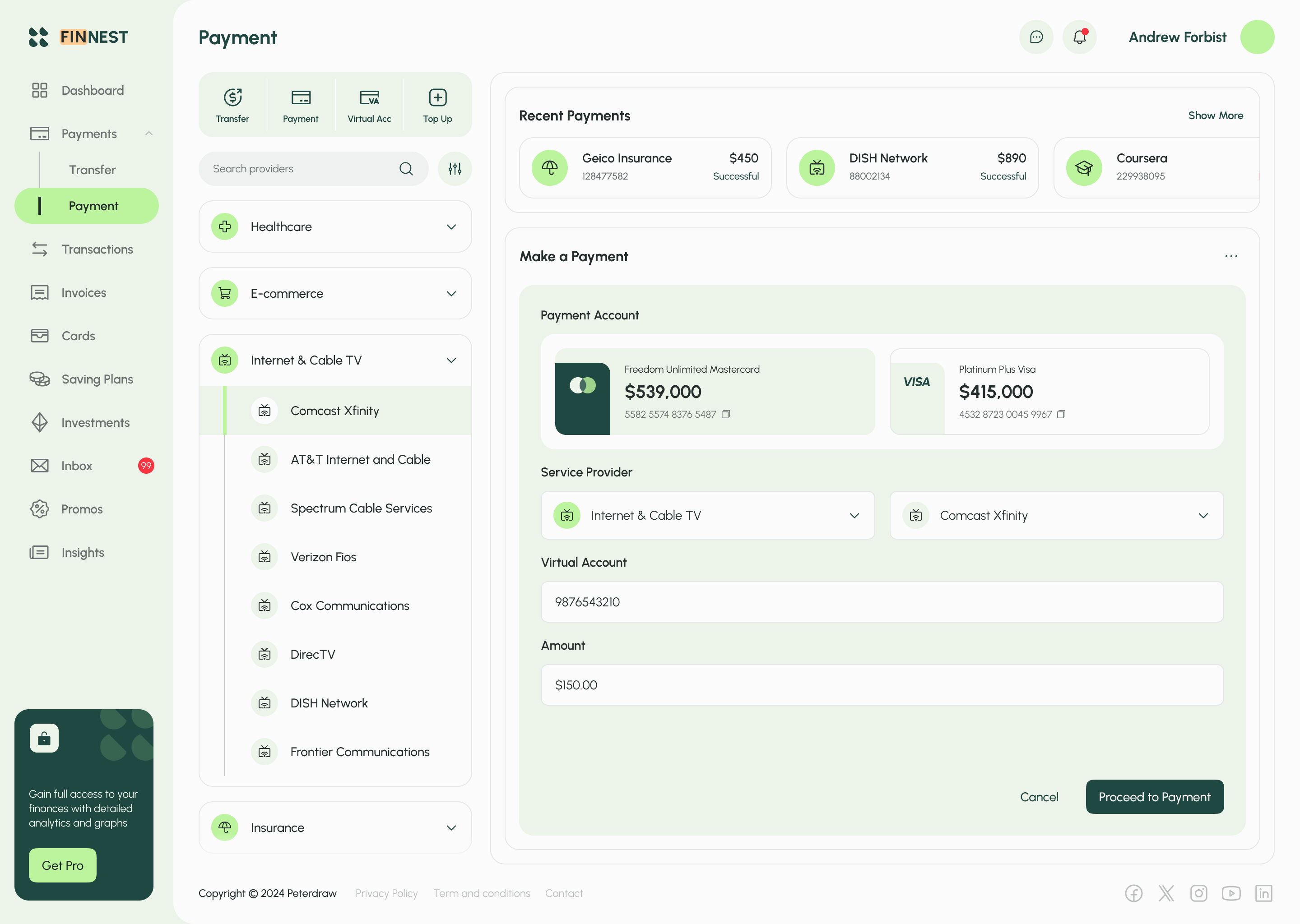
Task: Copy the Mastercard number
Action: point(726,414)
